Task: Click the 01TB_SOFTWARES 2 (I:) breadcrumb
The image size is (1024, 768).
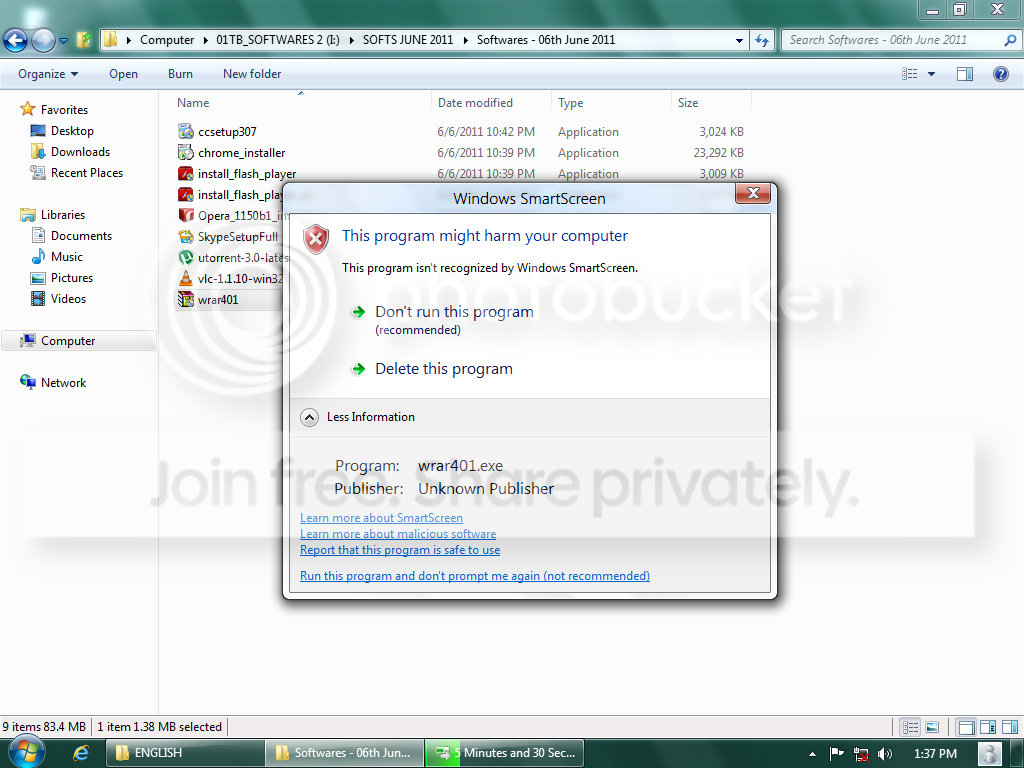Action: click(x=278, y=40)
